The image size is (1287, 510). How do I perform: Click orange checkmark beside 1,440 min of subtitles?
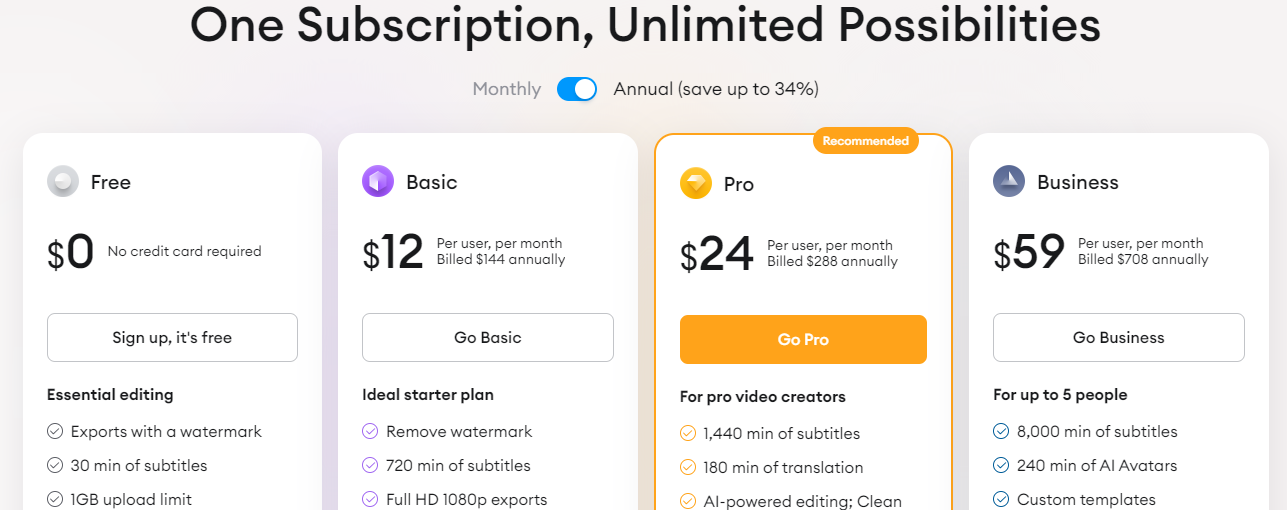[688, 434]
